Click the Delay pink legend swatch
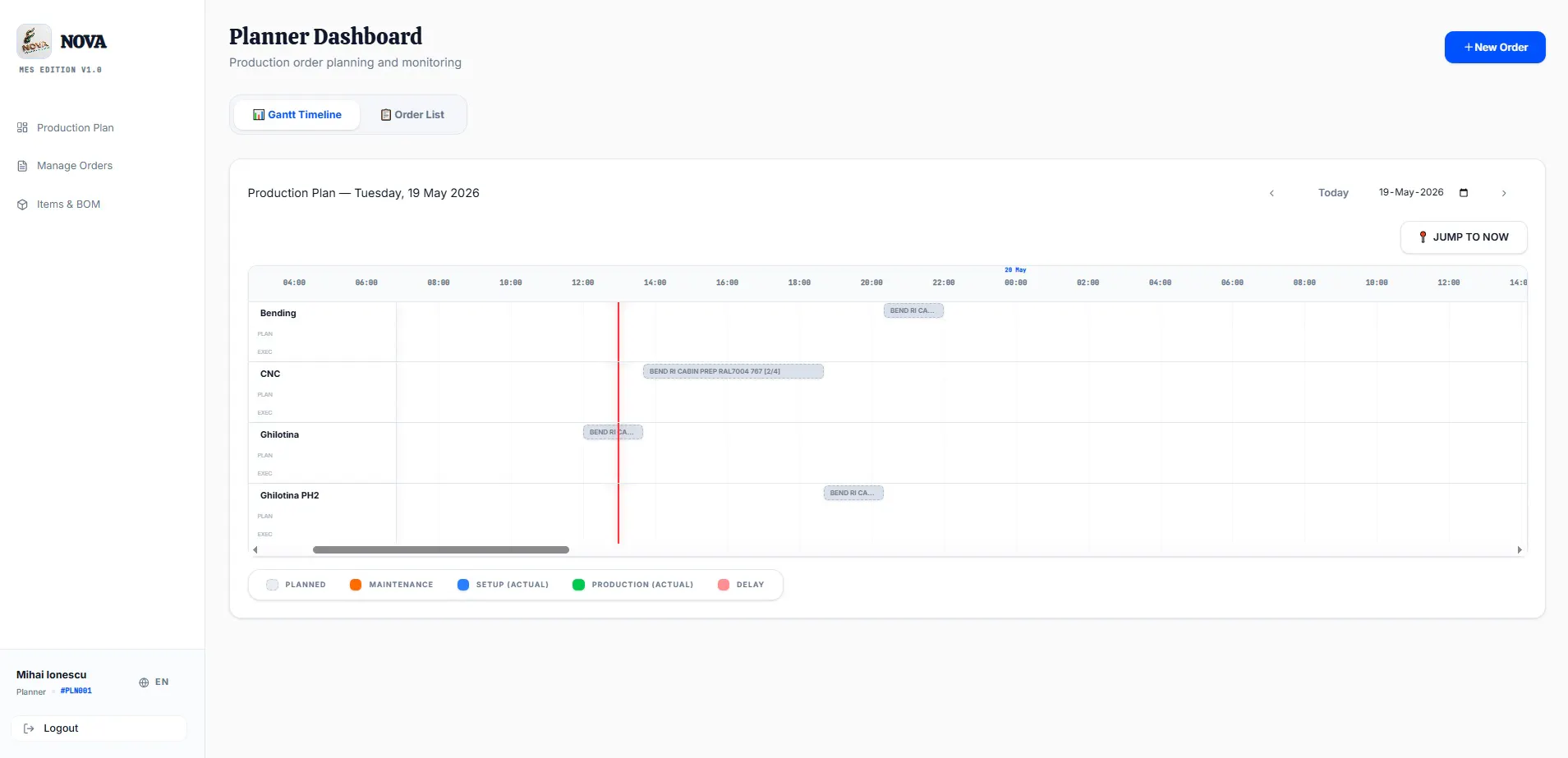The width and height of the screenshot is (1568, 758). pos(724,585)
